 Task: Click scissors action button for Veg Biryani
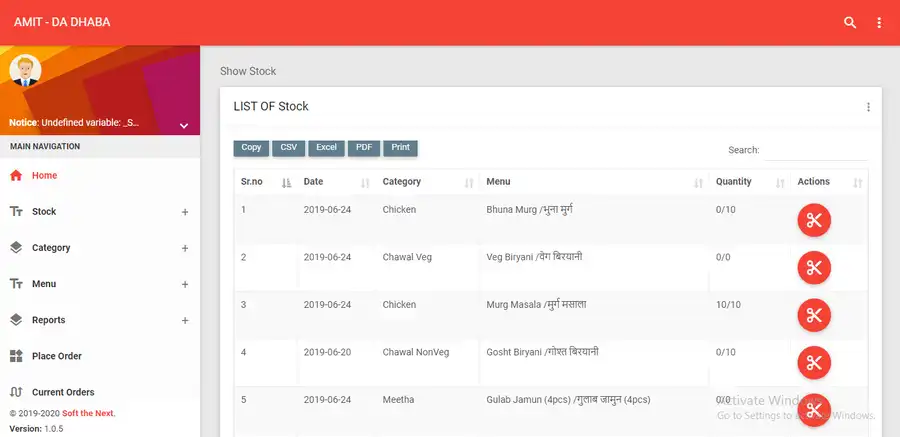[x=814, y=267]
